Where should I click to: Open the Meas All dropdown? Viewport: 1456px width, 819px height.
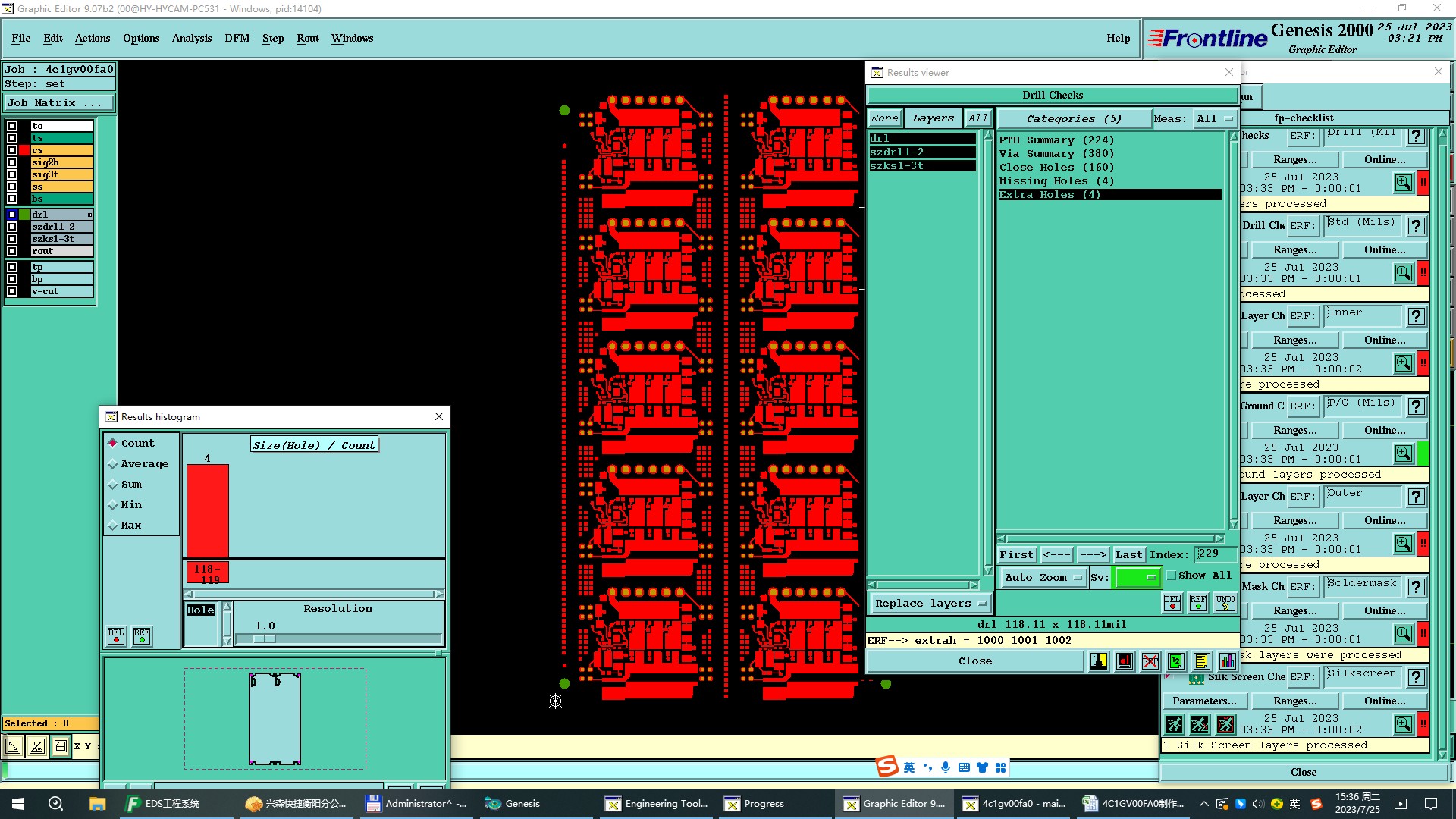pyautogui.click(x=1214, y=119)
